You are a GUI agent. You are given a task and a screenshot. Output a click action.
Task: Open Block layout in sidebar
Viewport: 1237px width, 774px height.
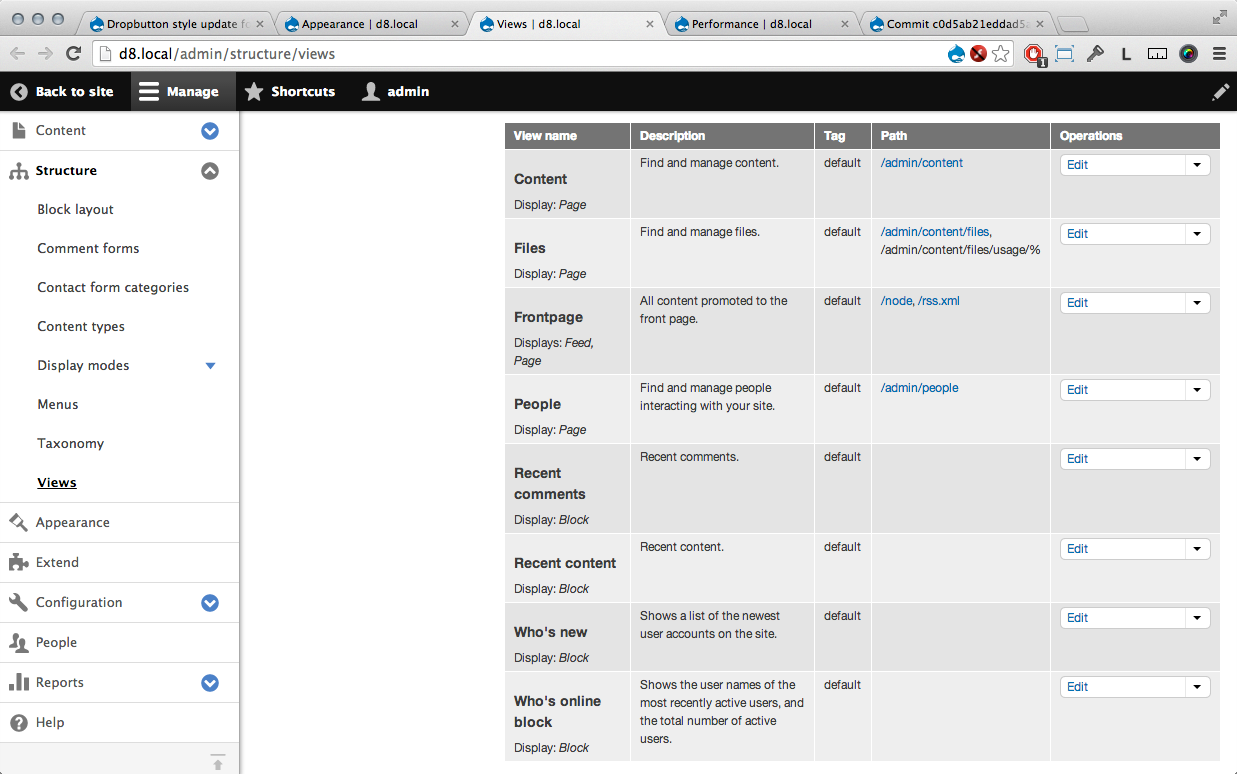pos(76,209)
